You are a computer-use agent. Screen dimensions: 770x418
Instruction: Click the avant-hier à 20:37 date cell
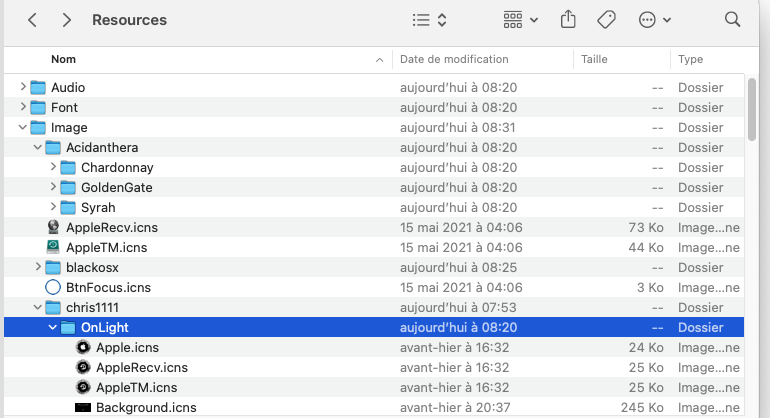[455, 408]
